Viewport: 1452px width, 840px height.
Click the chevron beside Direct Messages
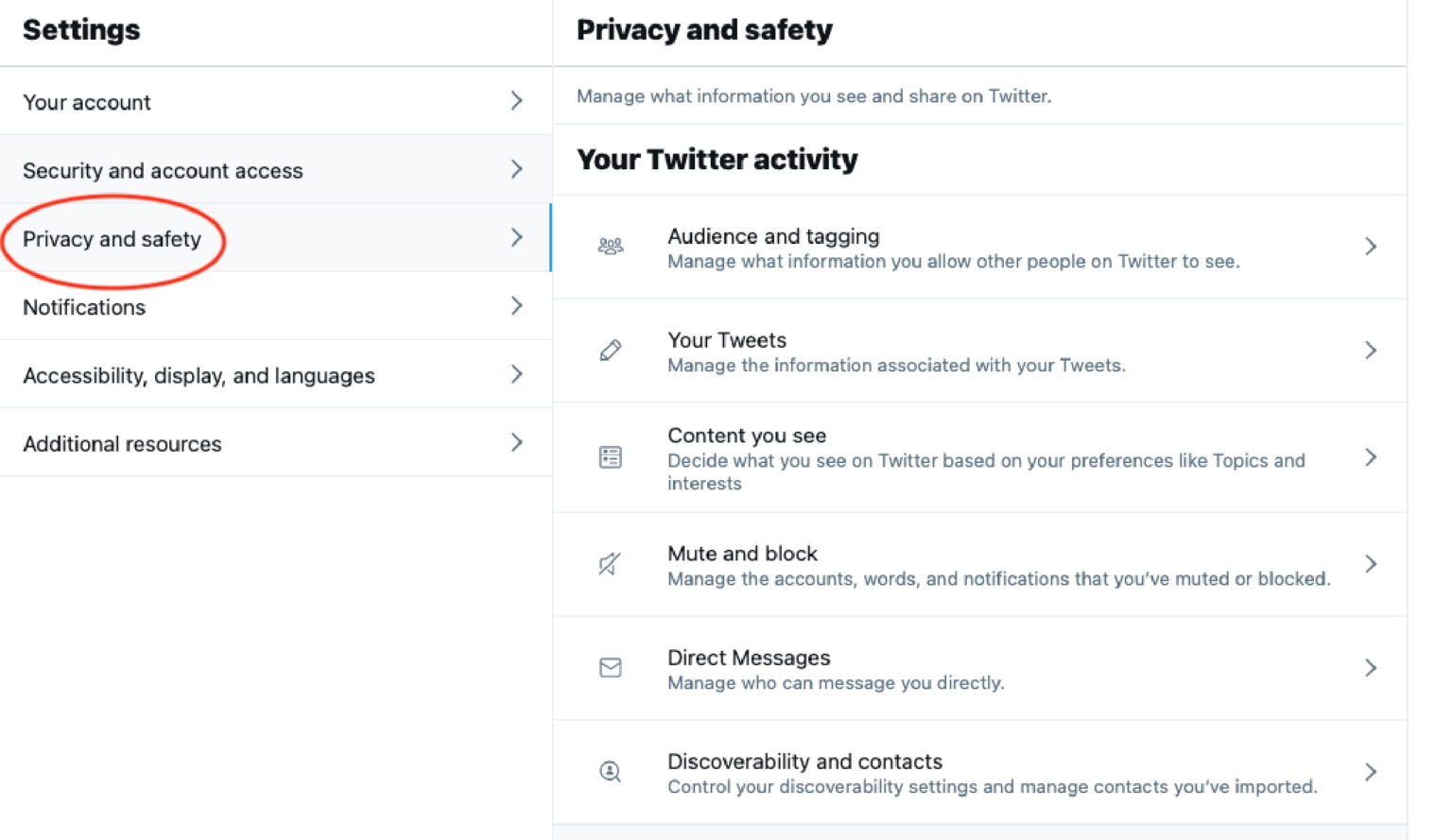(x=1371, y=668)
